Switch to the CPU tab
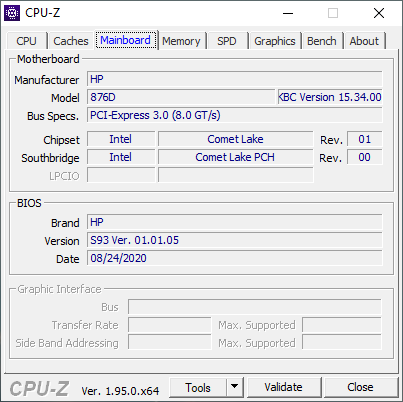The image size is (403, 402). click(26, 41)
